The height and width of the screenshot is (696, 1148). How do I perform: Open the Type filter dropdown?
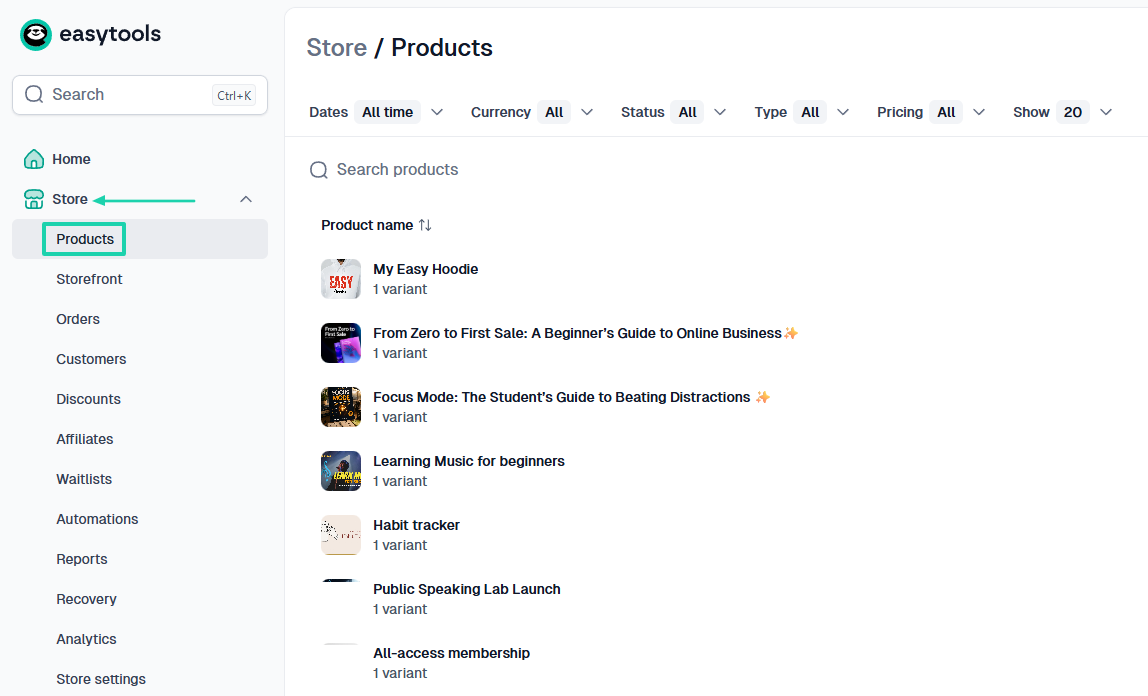(x=802, y=112)
